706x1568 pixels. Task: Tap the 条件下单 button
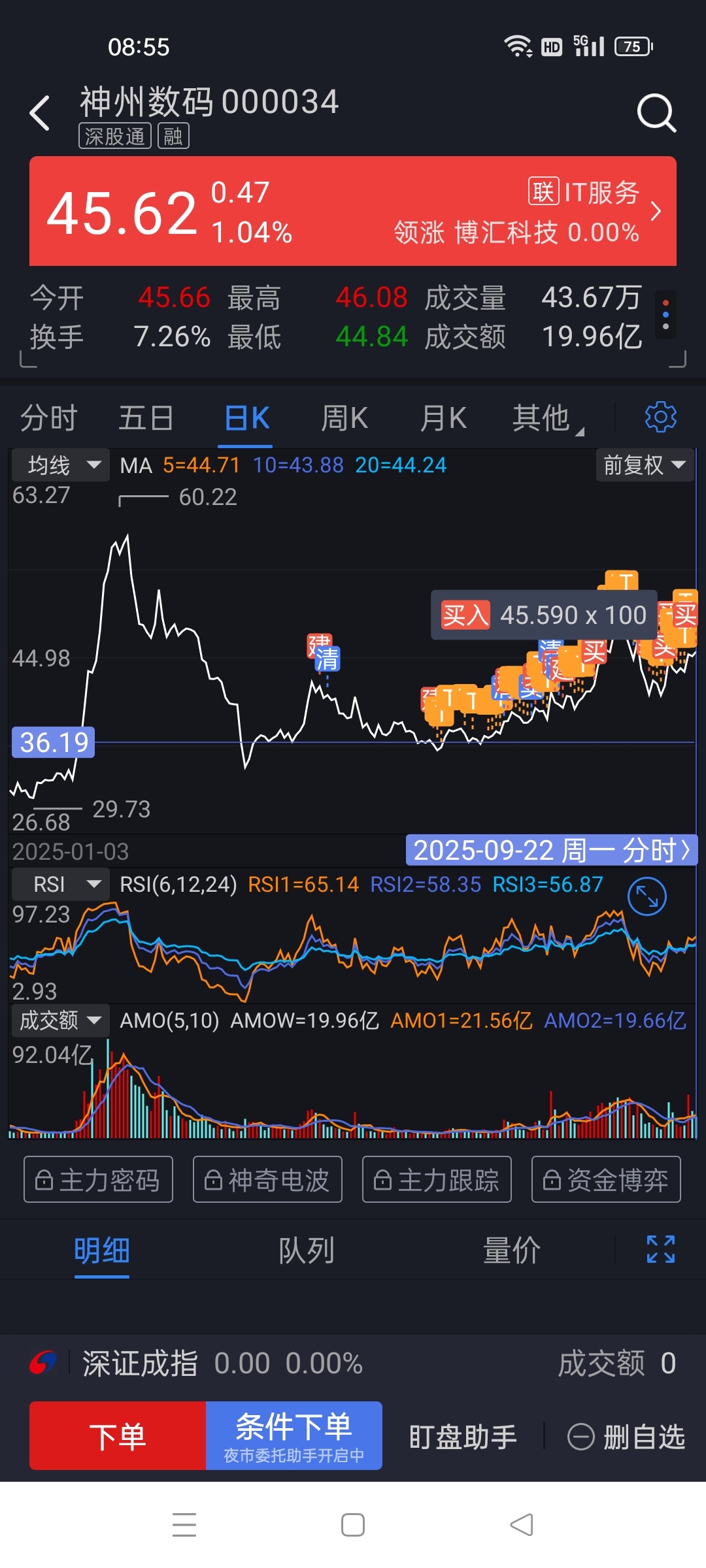point(294,1435)
